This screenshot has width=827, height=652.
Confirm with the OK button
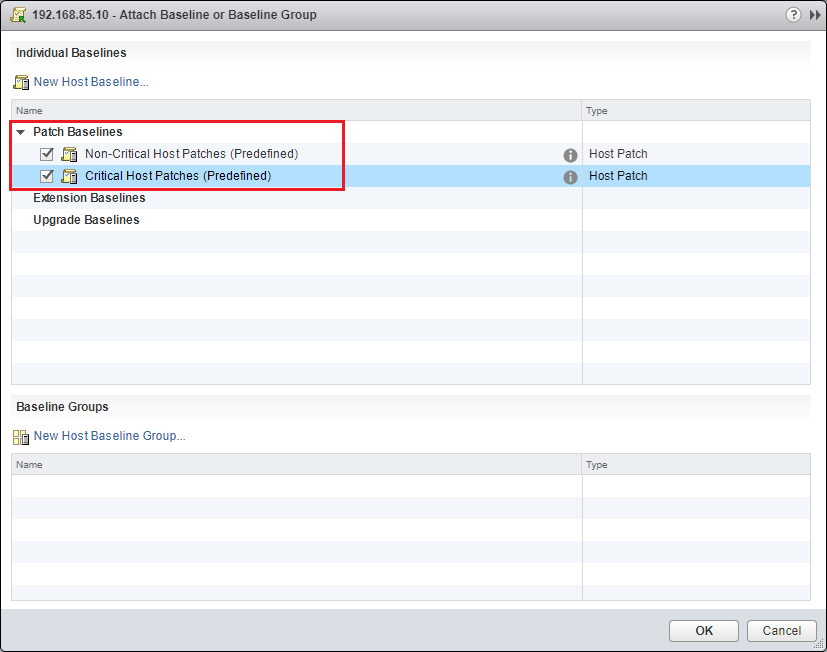(x=704, y=630)
